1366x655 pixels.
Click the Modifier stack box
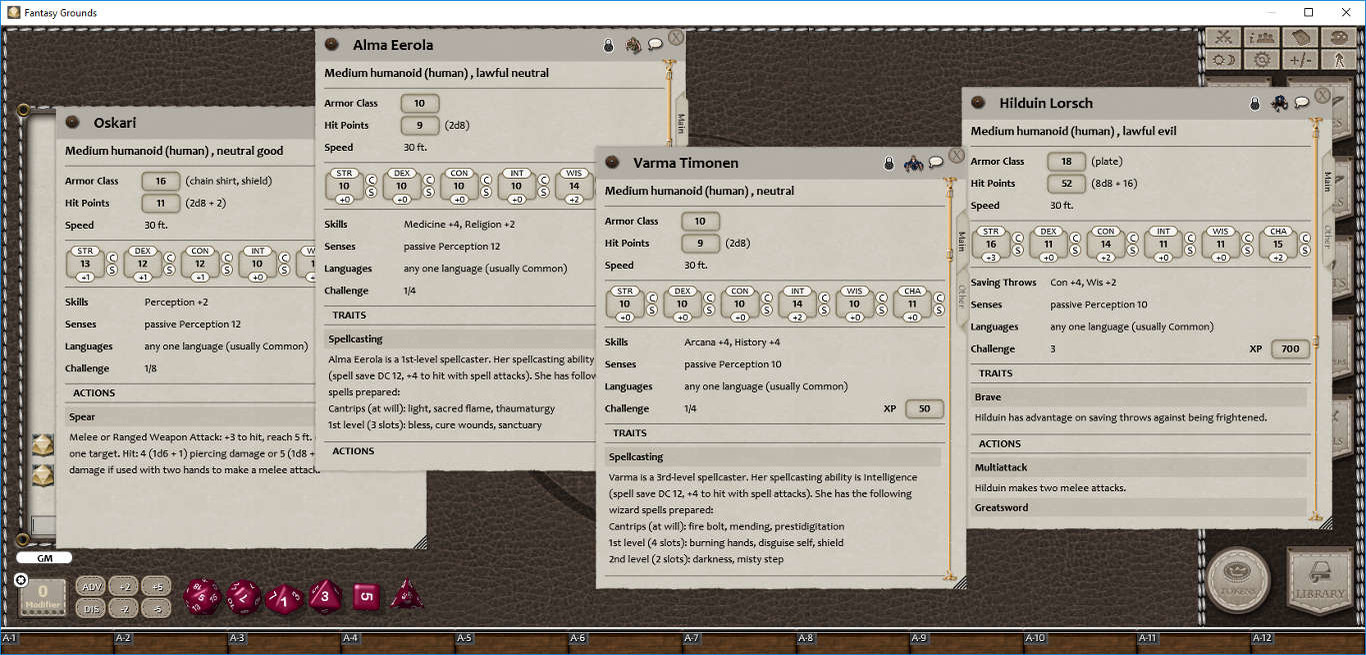(40, 595)
